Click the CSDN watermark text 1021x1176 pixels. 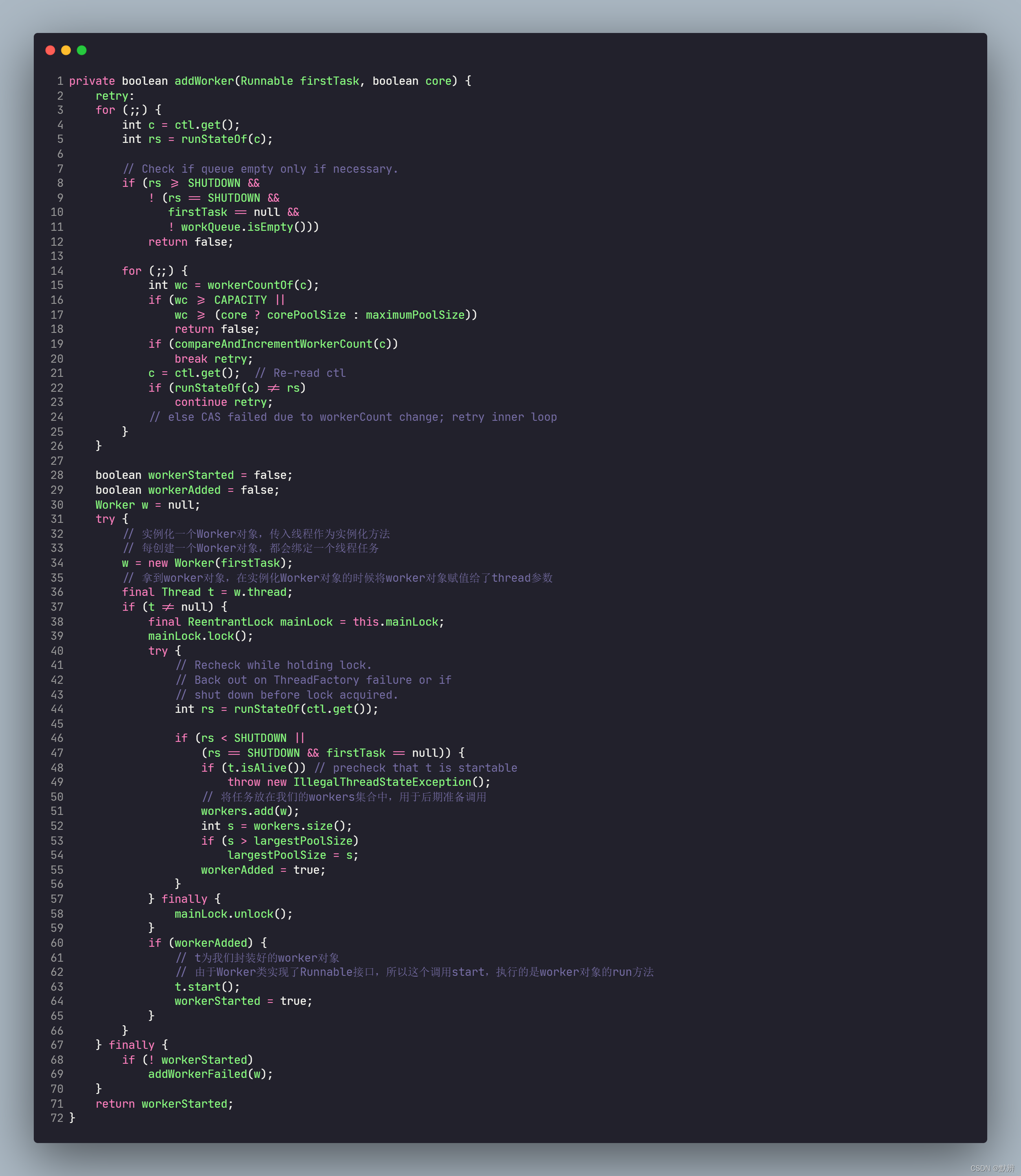992,1168
